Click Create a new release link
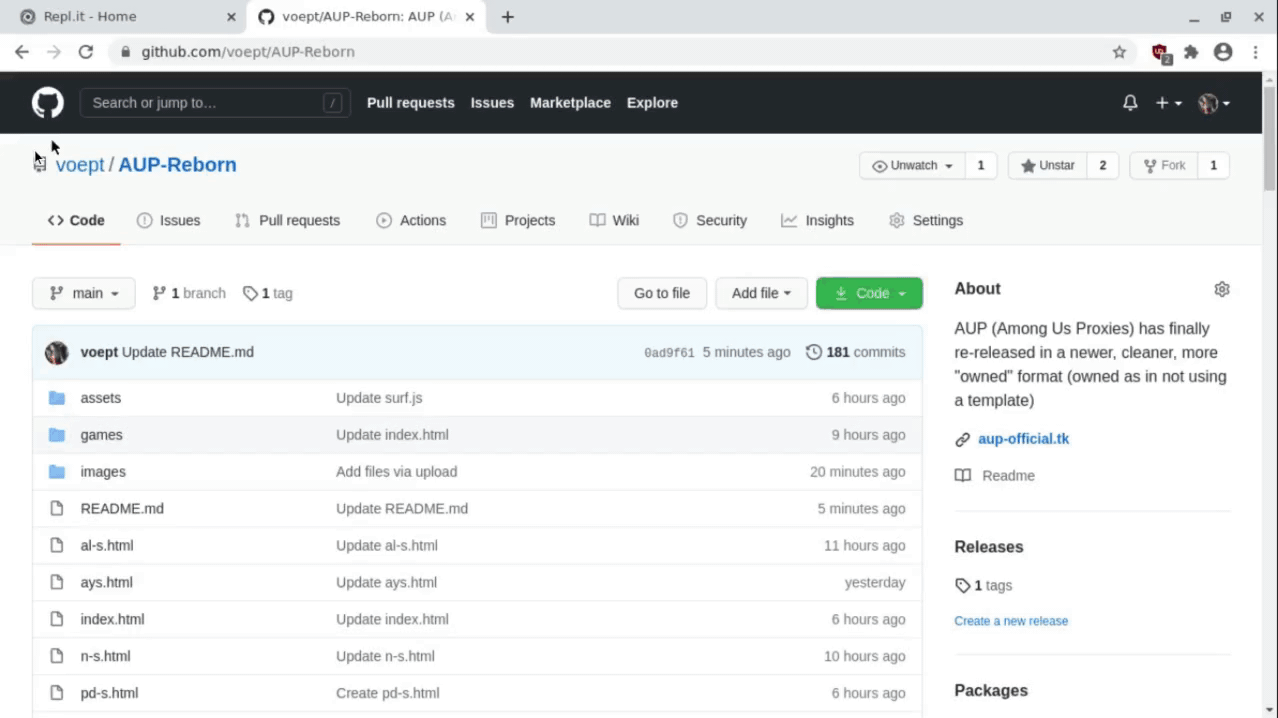The image size is (1278, 718). (1011, 621)
